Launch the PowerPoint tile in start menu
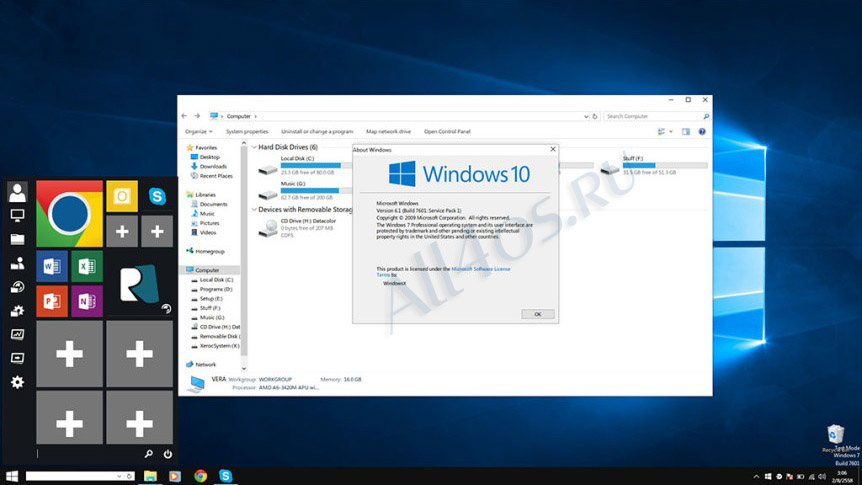The width and height of the screenshot is (862, 485). [x=52, y=301]
